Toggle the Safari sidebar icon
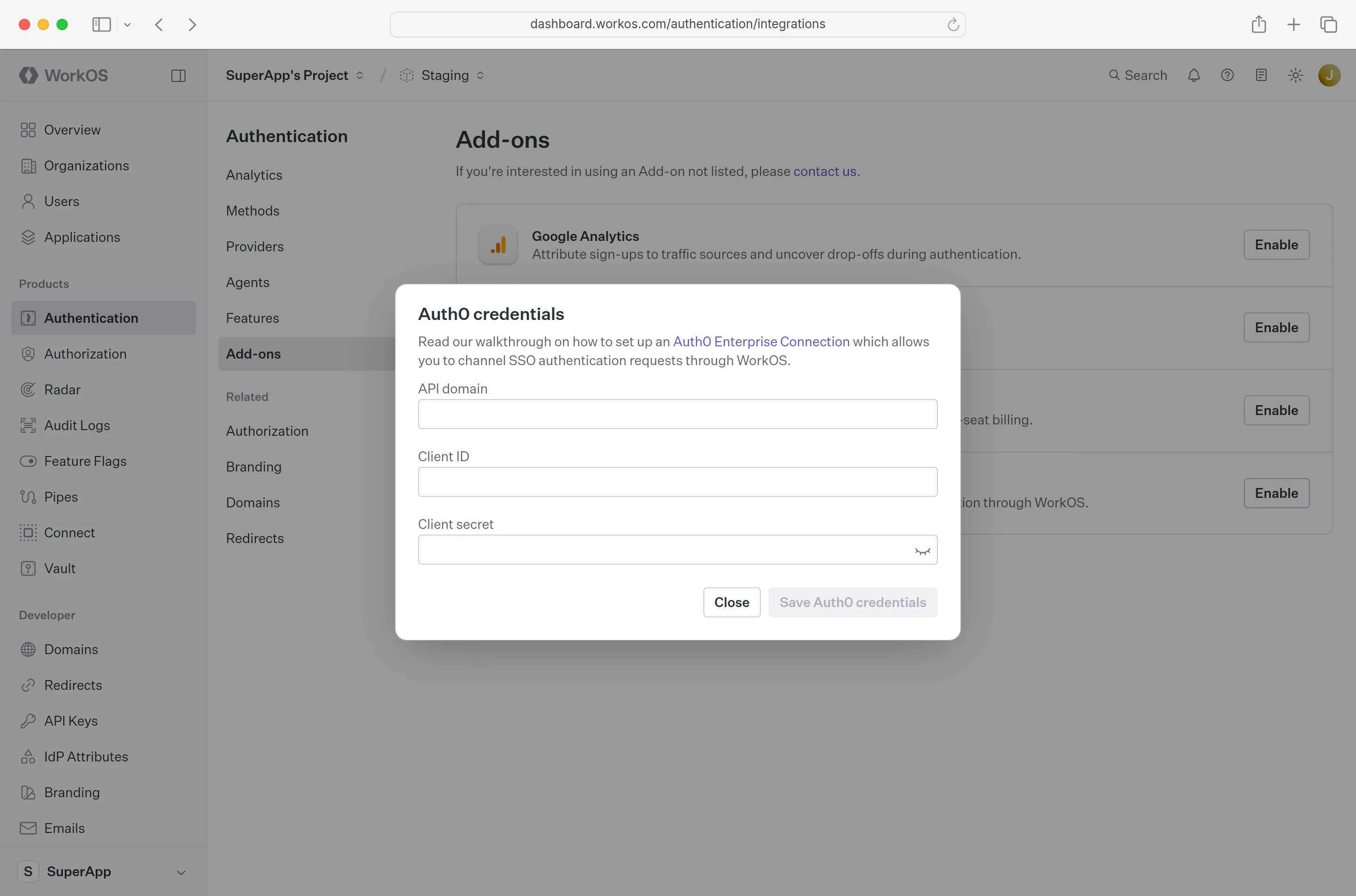 point(101,24)
